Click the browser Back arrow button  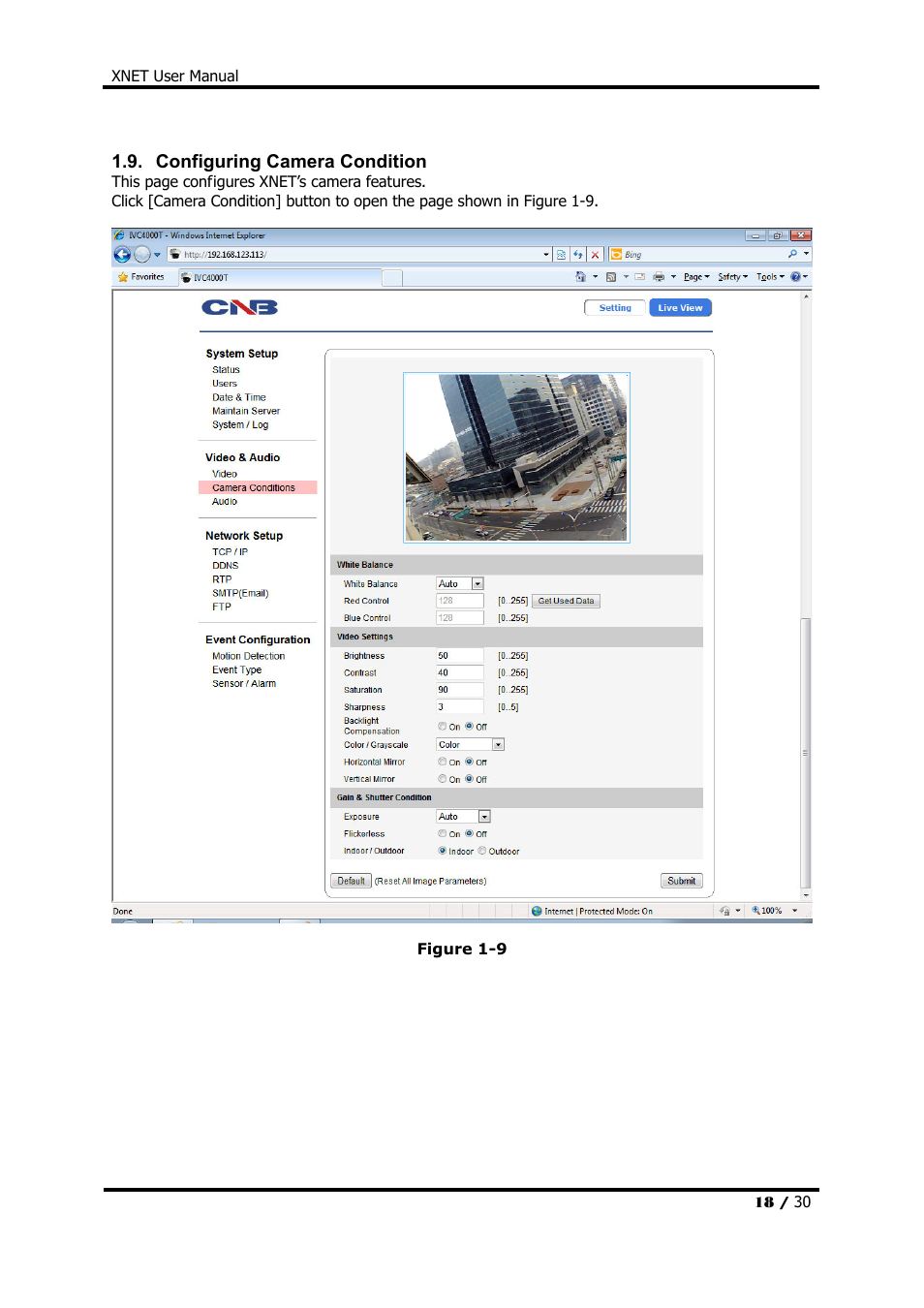click(122, 255)
